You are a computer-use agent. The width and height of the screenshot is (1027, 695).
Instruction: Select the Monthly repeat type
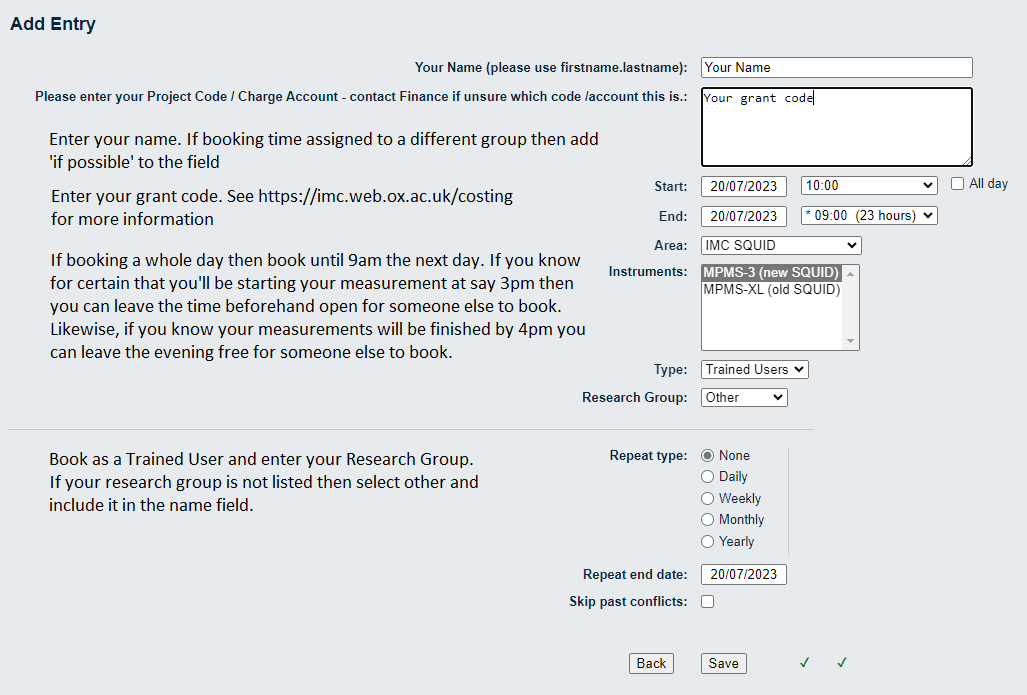[x=707, y=519]
